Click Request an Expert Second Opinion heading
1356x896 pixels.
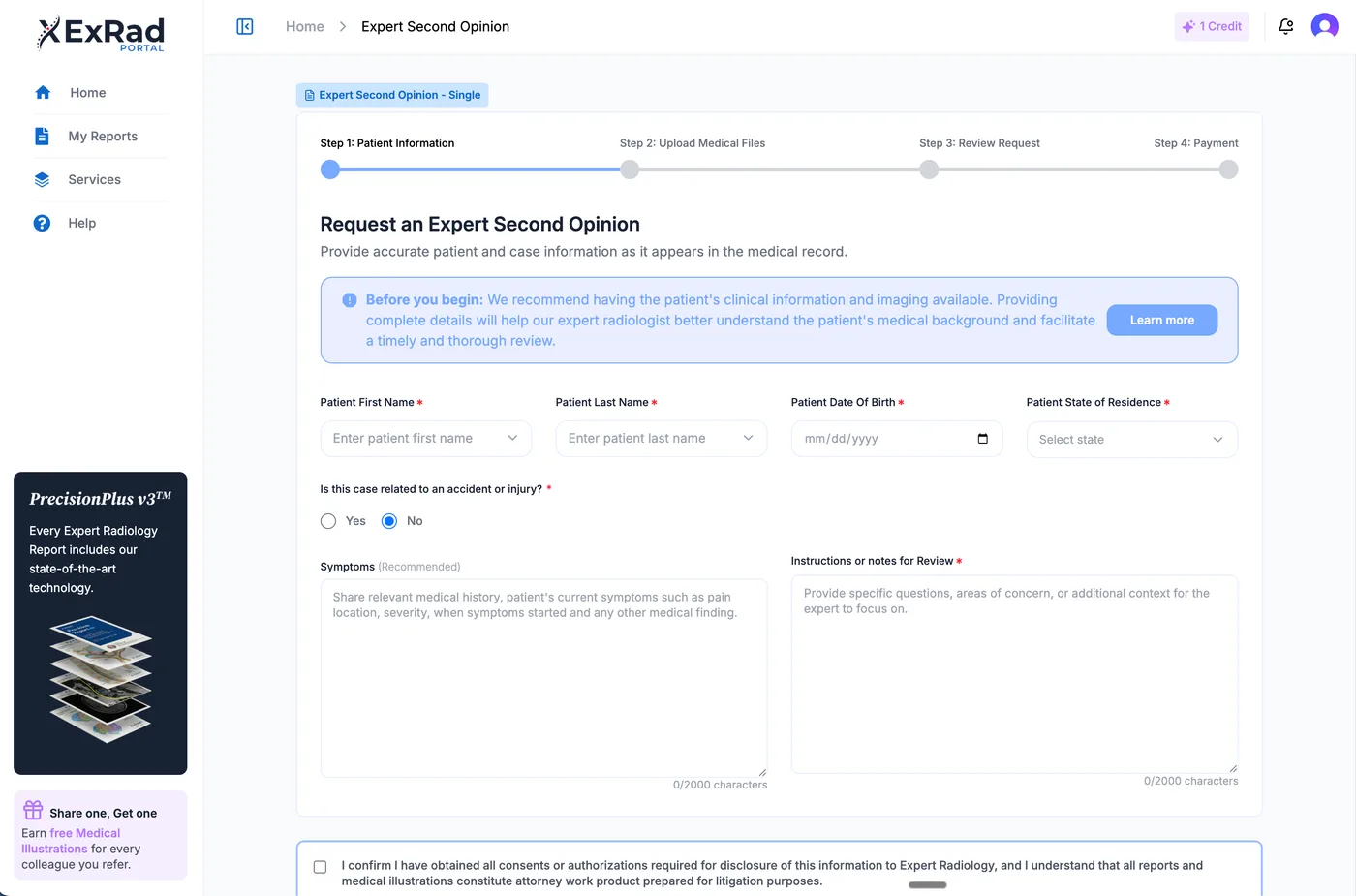tap(479, 224)
